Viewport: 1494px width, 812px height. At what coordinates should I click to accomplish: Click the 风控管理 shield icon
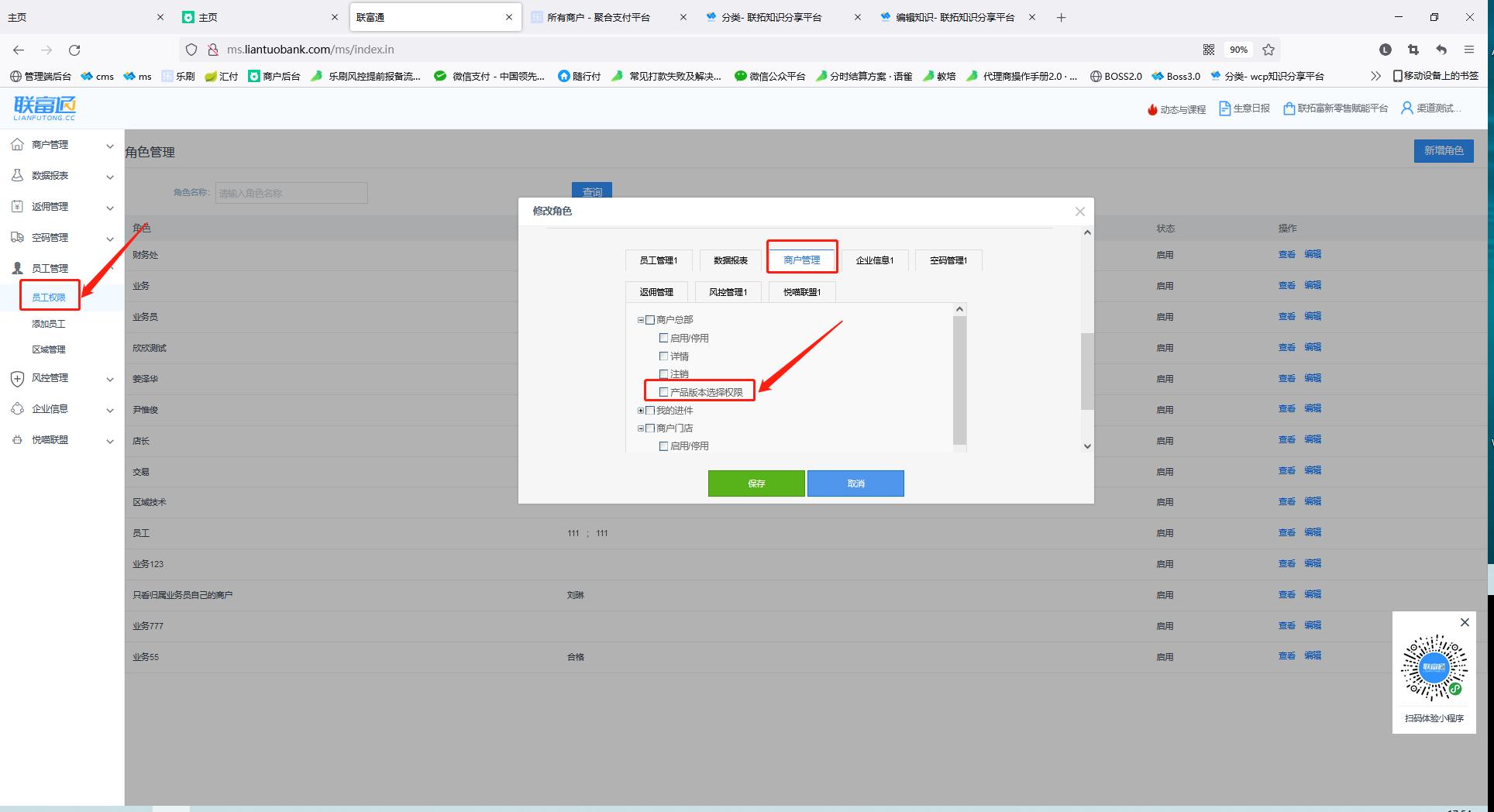17,378
